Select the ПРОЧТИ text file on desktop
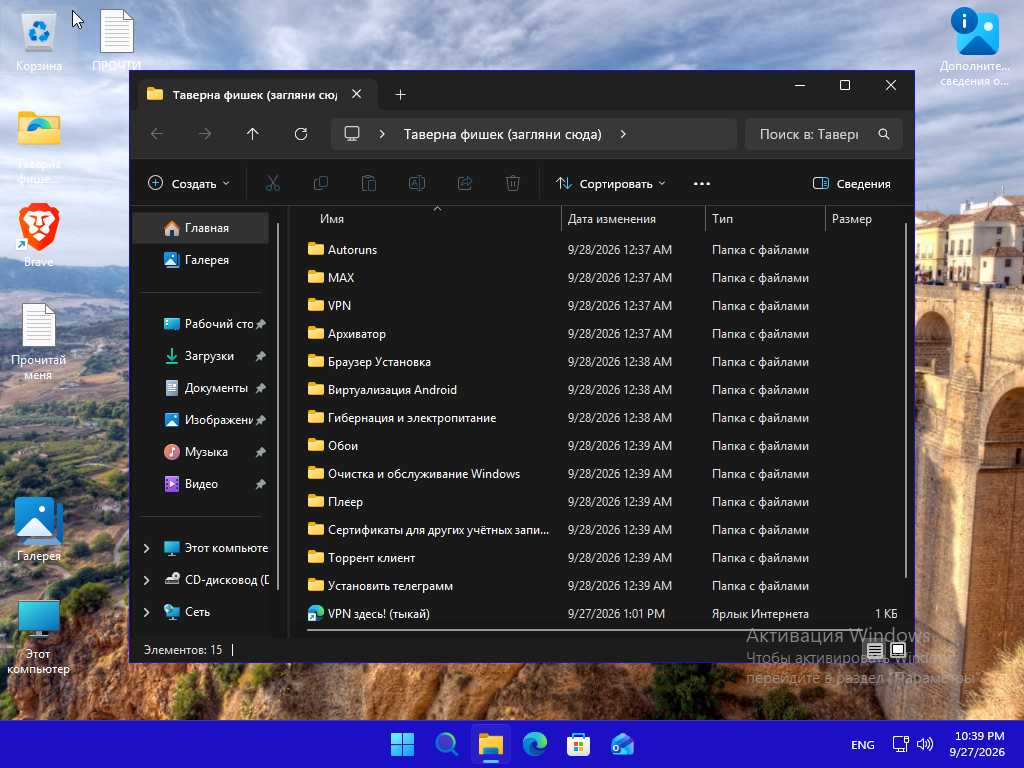This screenshot has height=768, width=1024. coord(116,40)
